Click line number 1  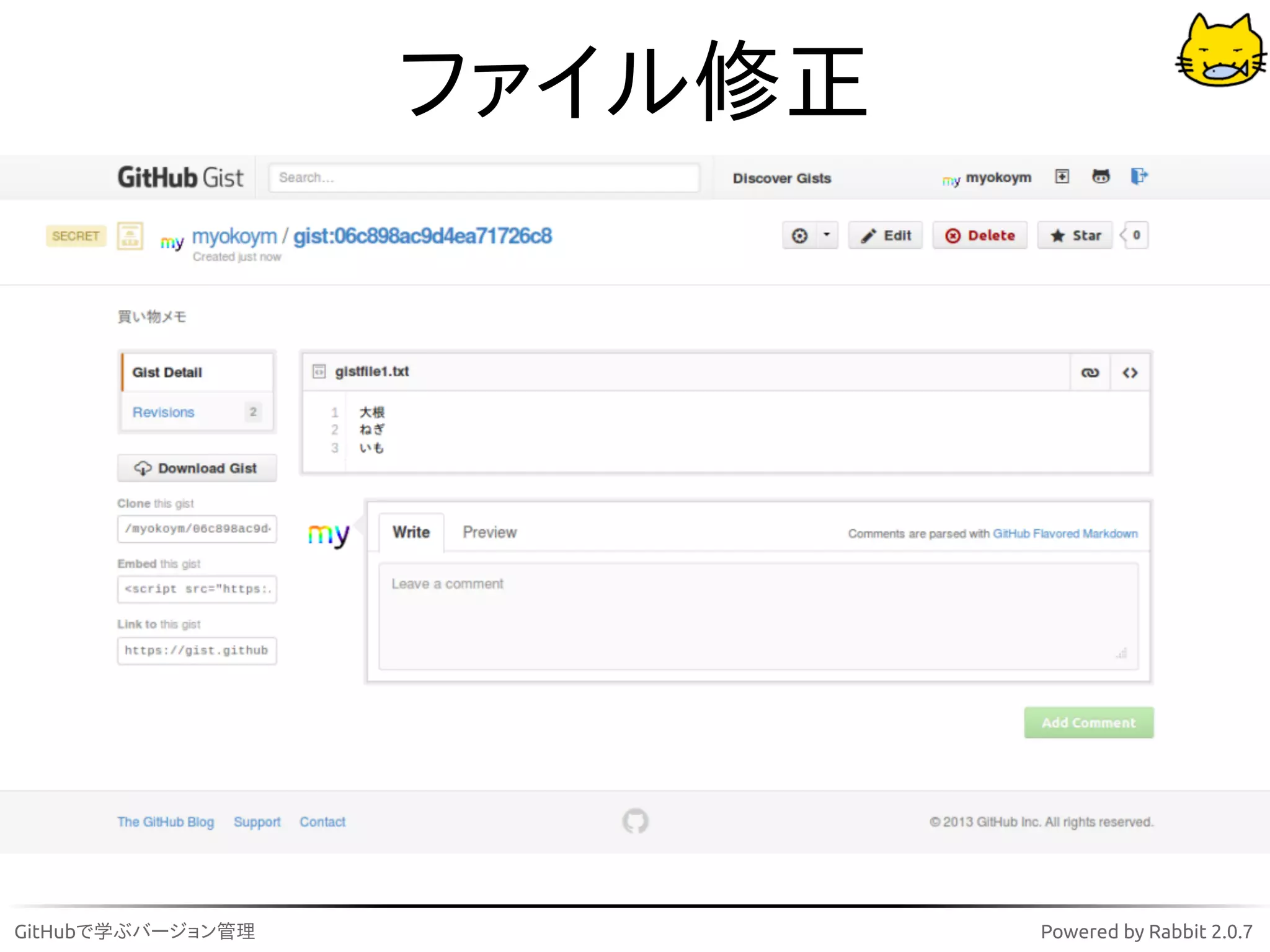(x=335, y=412)
